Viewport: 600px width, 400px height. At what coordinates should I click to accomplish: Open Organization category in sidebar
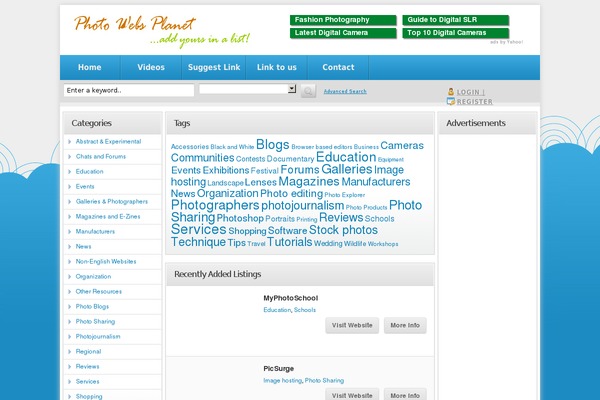93,276
